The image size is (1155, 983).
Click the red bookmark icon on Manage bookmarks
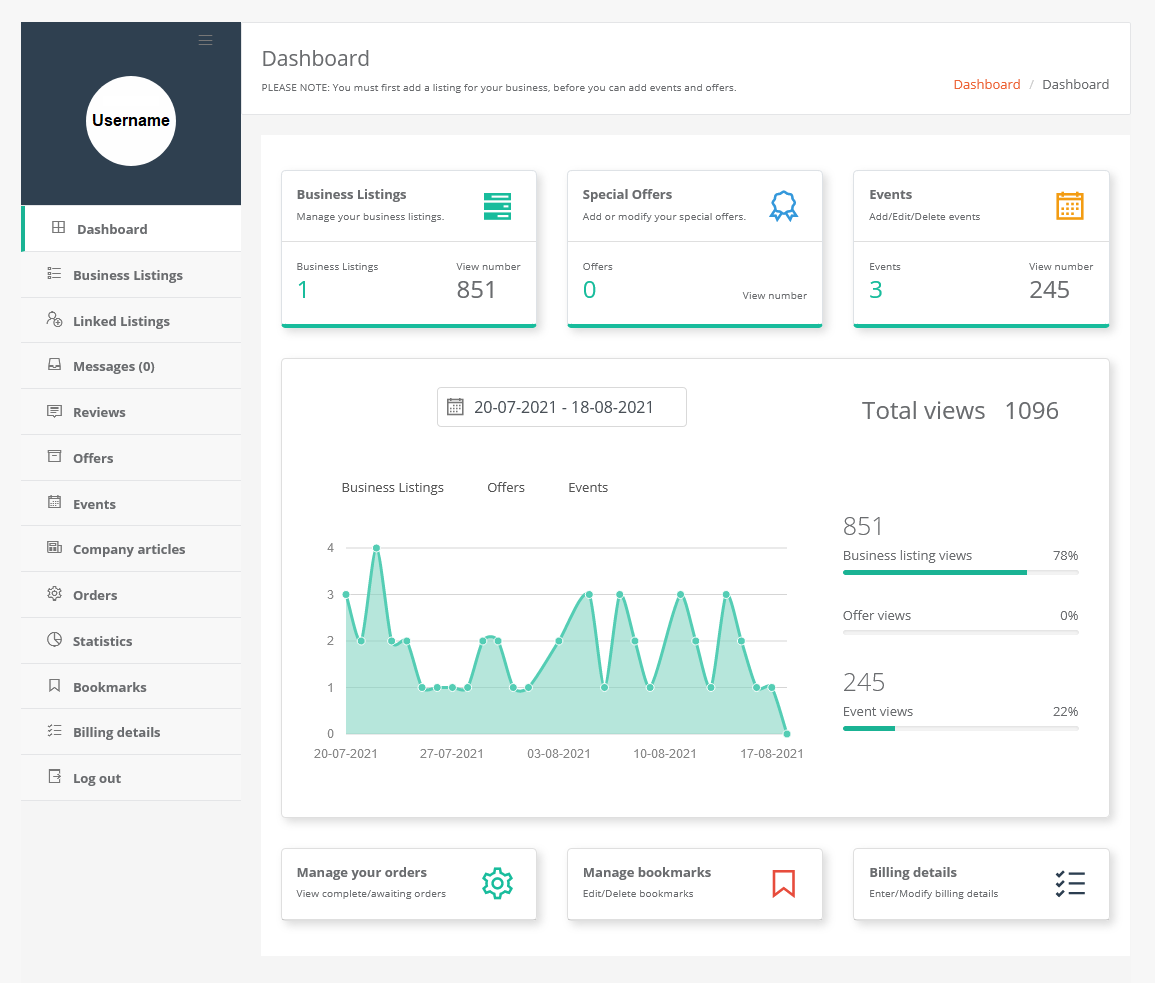[x=784, y=884]
